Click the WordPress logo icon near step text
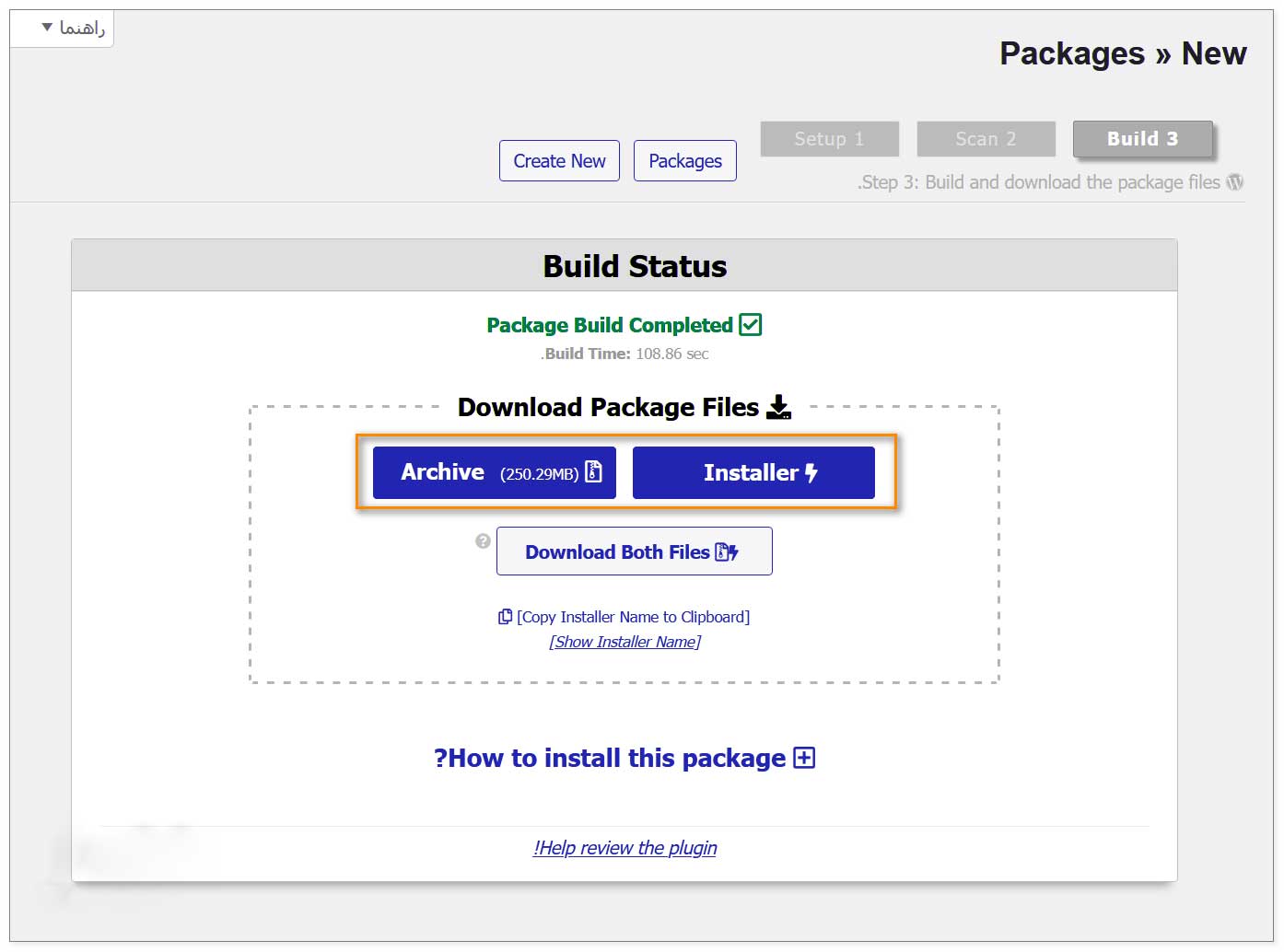Image resolution: width=1284 pixels, height=952 pixels. click(x=1235, y=182)
